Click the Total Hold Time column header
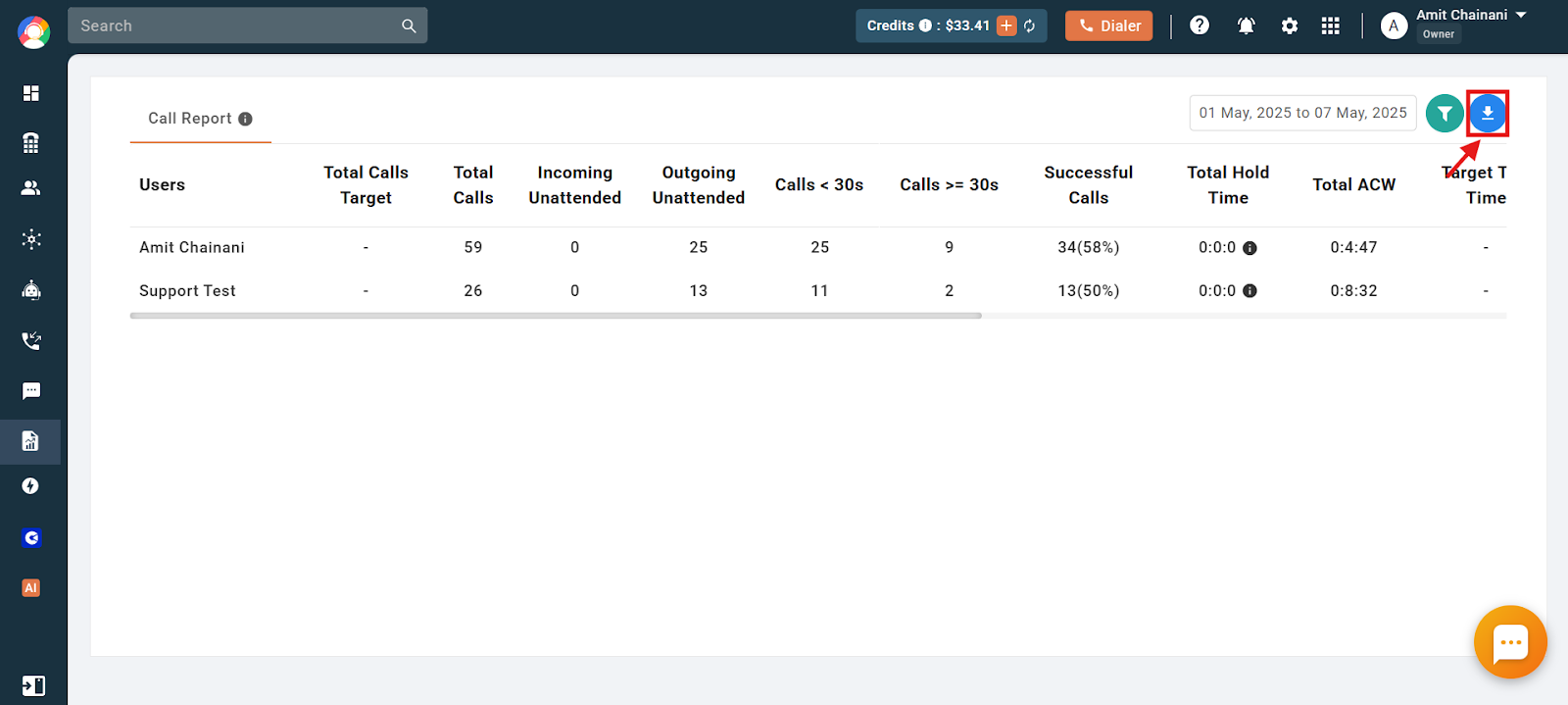The height and width of the screenshot is (705, 1568). click(1228, 184)
